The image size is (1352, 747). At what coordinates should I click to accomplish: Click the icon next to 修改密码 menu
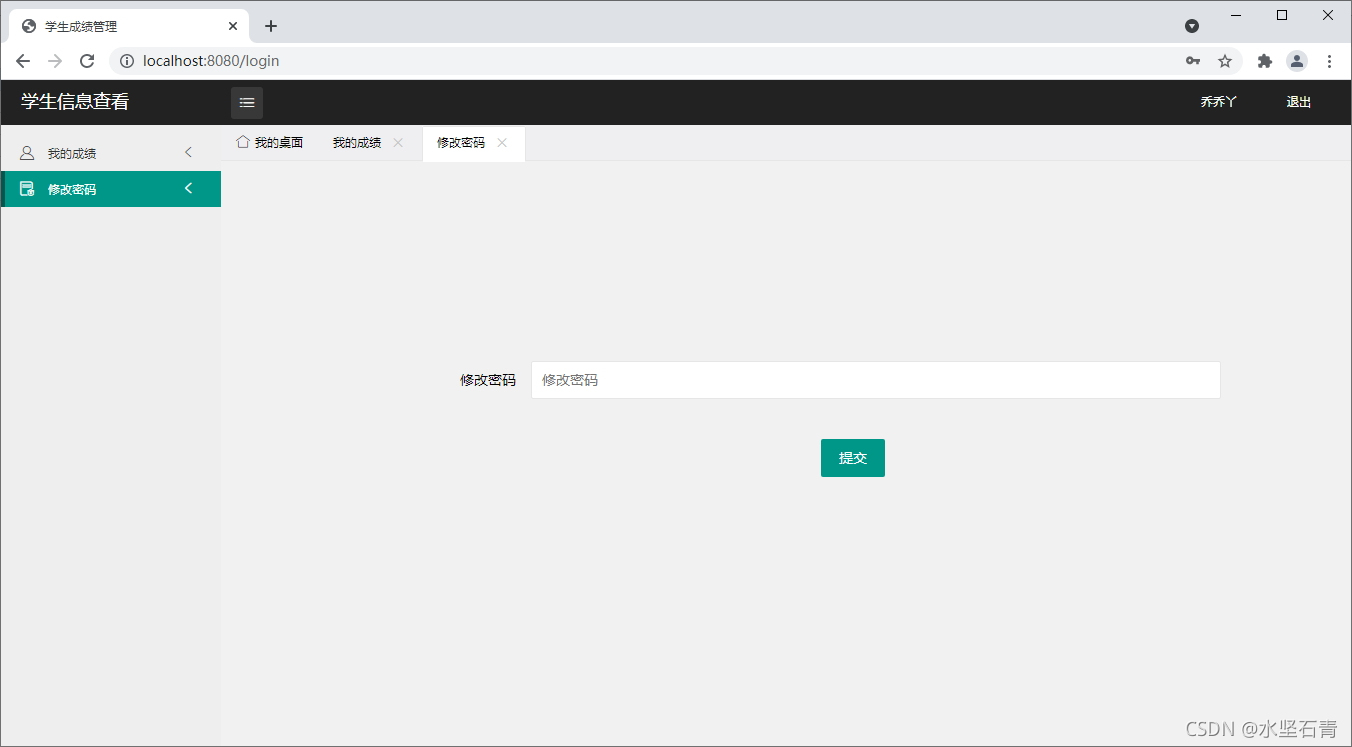click(26, 188)
